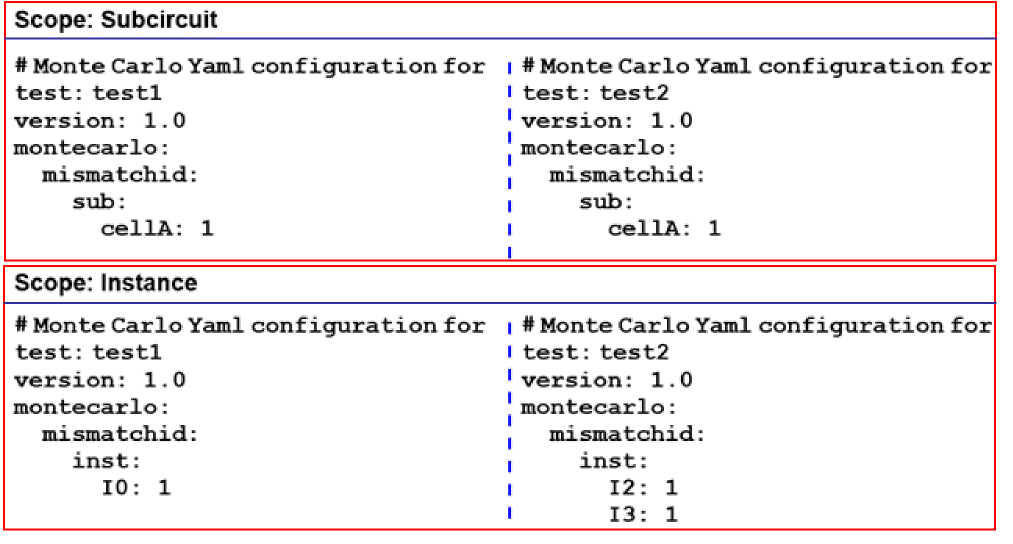Click the 'I2: 1' instance entry
This screenshot has width=1013, height=544.
tap(643, 488)
